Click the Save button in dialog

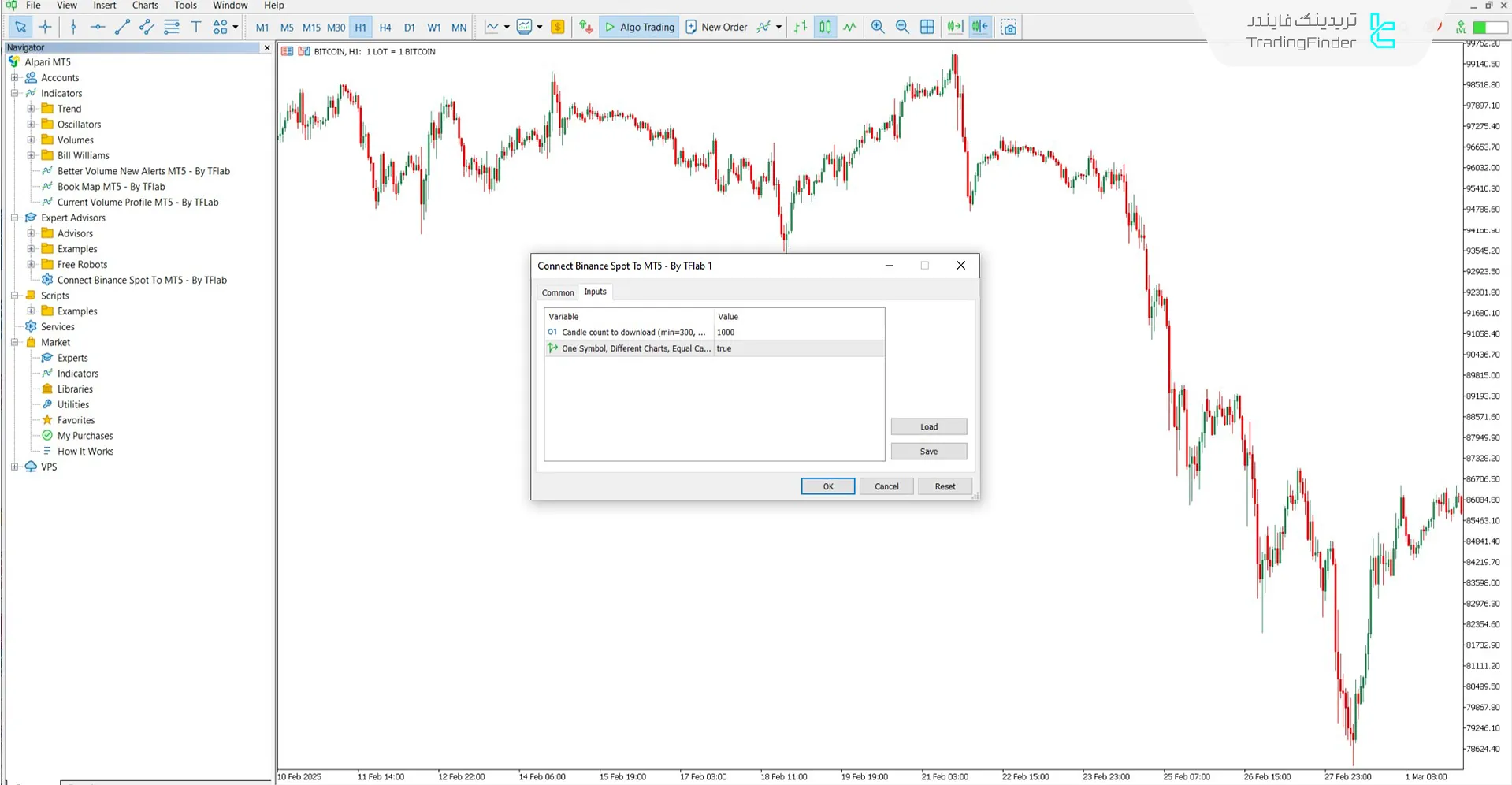click(x=929, y=452)
